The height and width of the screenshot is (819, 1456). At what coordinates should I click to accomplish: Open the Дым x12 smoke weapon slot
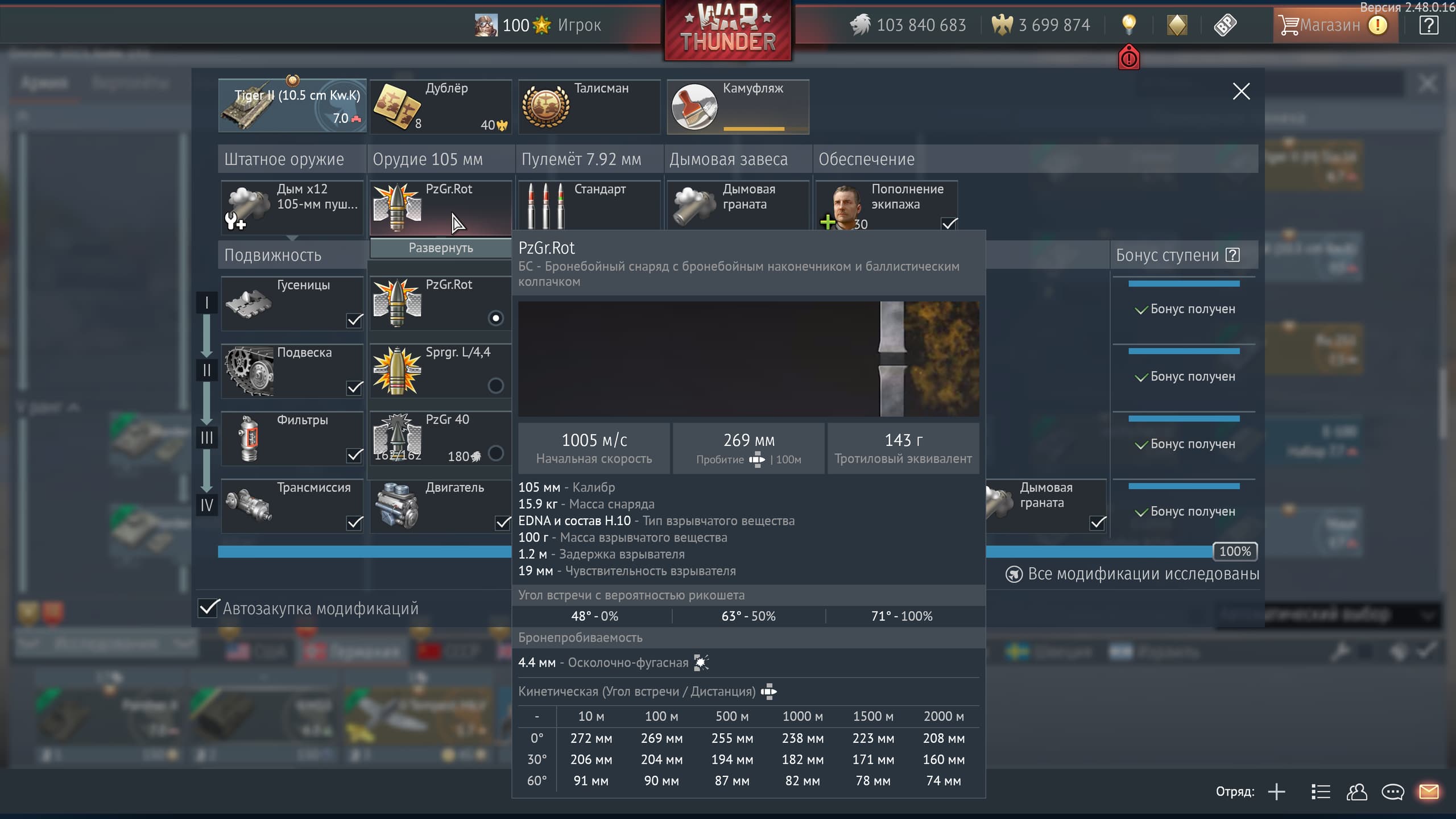point(292,207)
